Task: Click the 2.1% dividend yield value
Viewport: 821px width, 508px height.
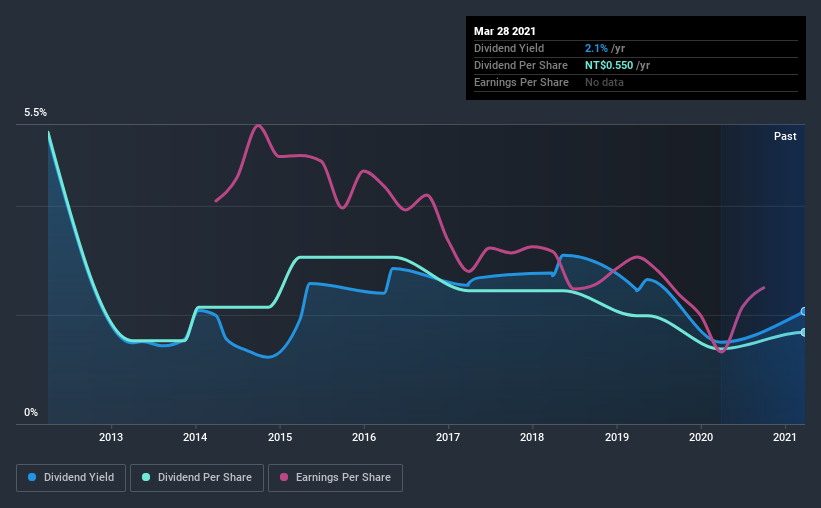Action: (x=596, y=48)
